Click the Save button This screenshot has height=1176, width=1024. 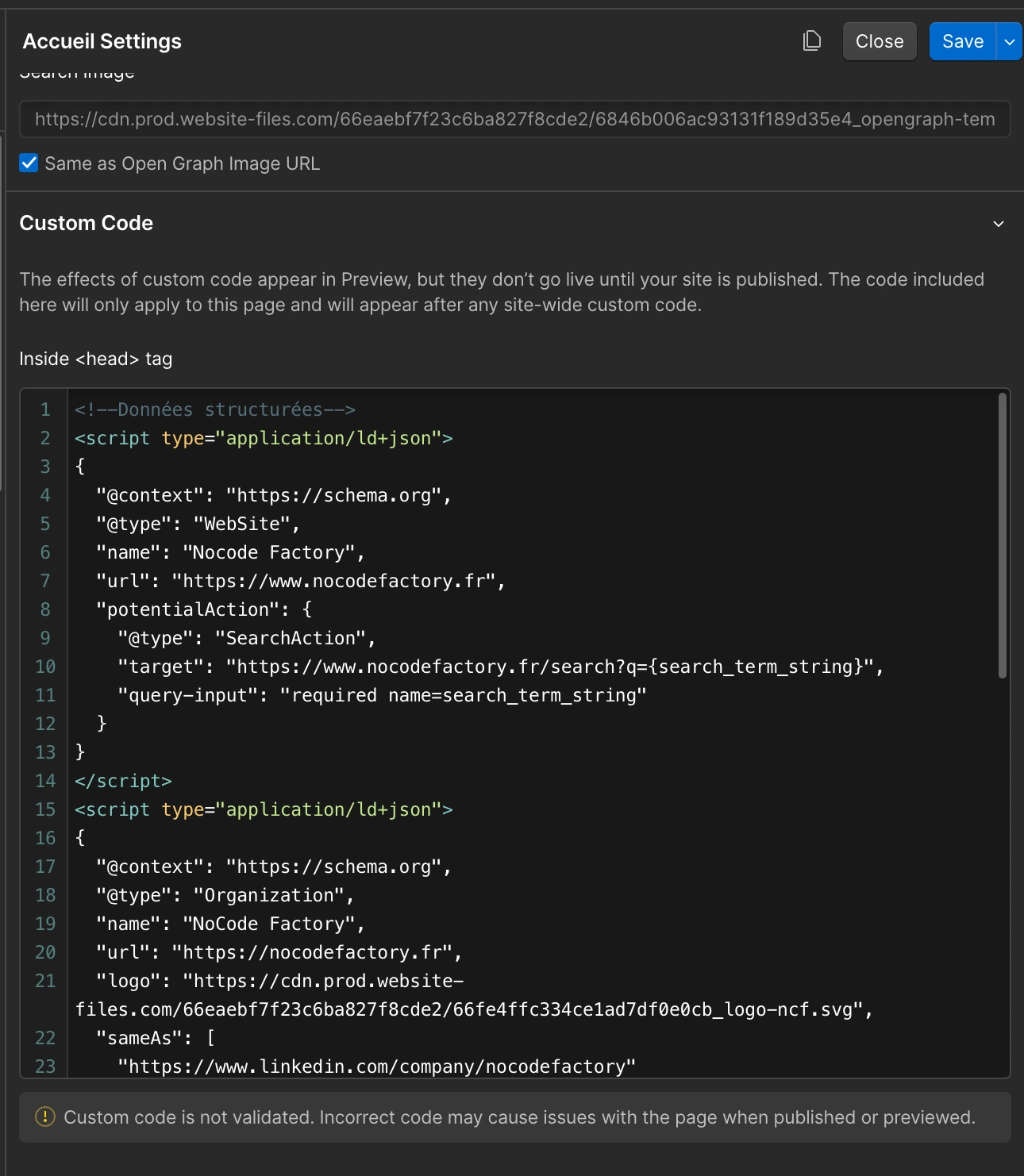tap(963, 41)
